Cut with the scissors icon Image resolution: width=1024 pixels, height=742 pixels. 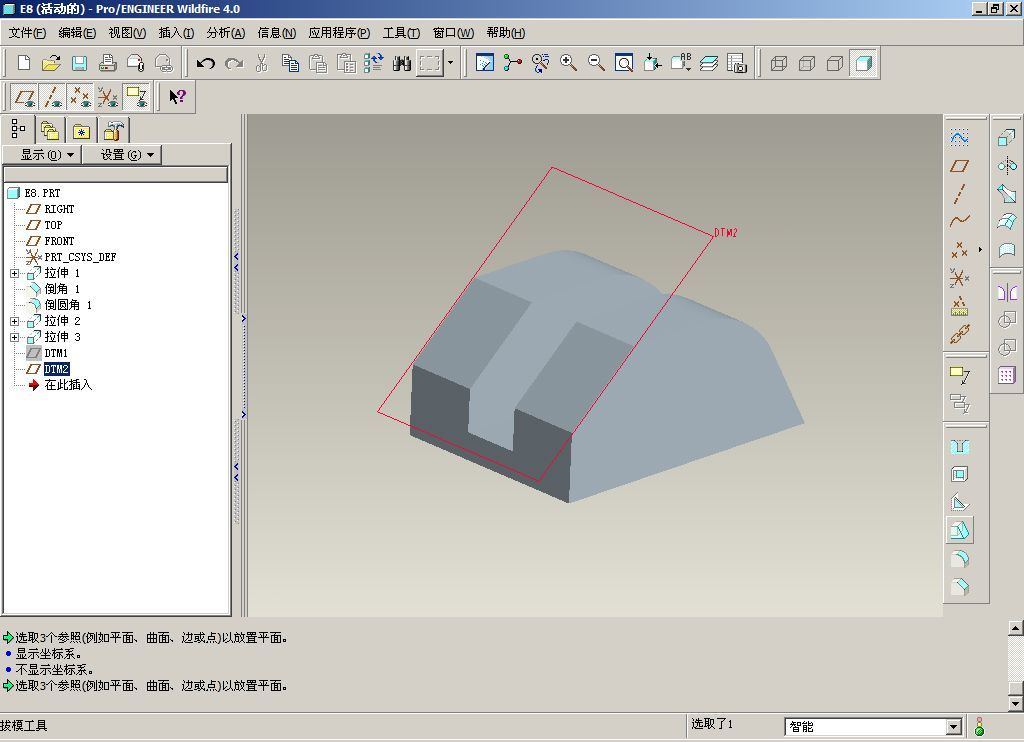pyautogui.click(x=262, y=63)
